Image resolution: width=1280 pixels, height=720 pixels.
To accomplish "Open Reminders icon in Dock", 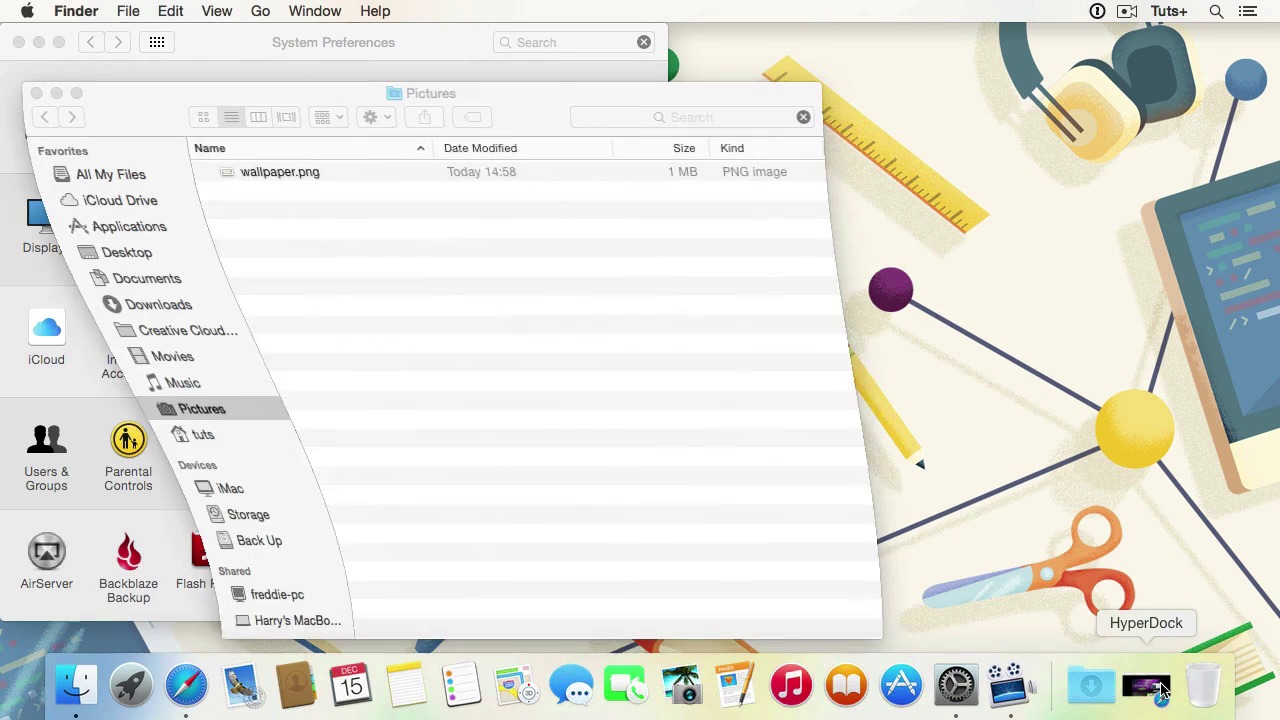I will click(461, 686).
